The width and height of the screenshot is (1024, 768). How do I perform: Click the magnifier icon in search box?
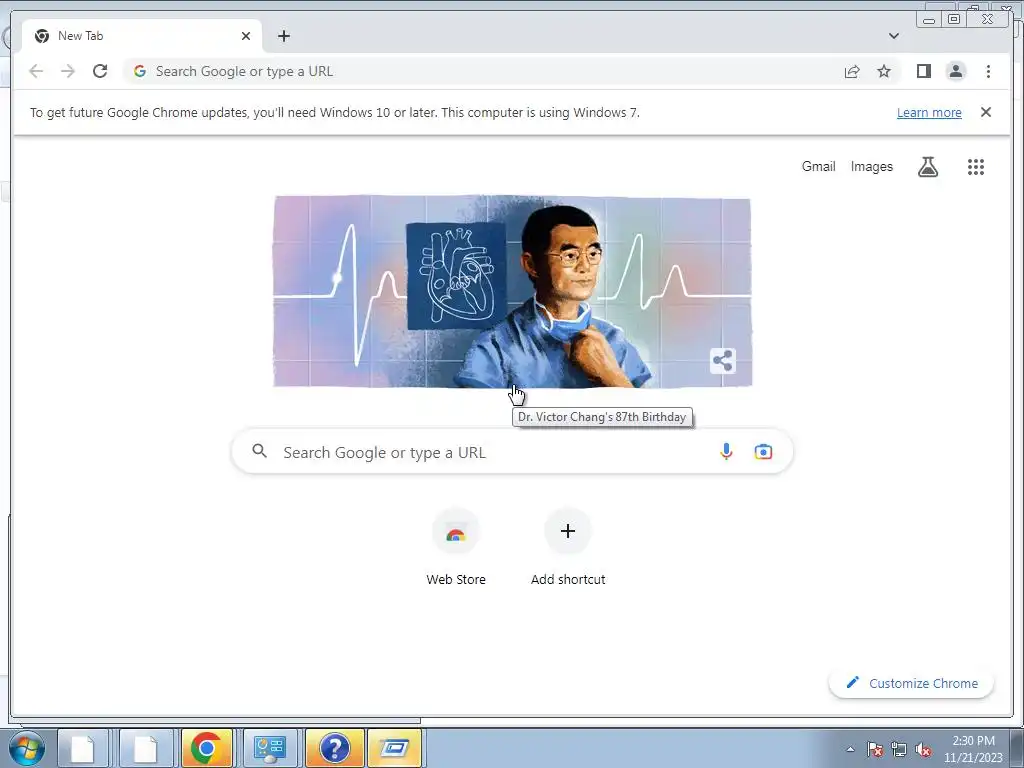pos(259,451)
